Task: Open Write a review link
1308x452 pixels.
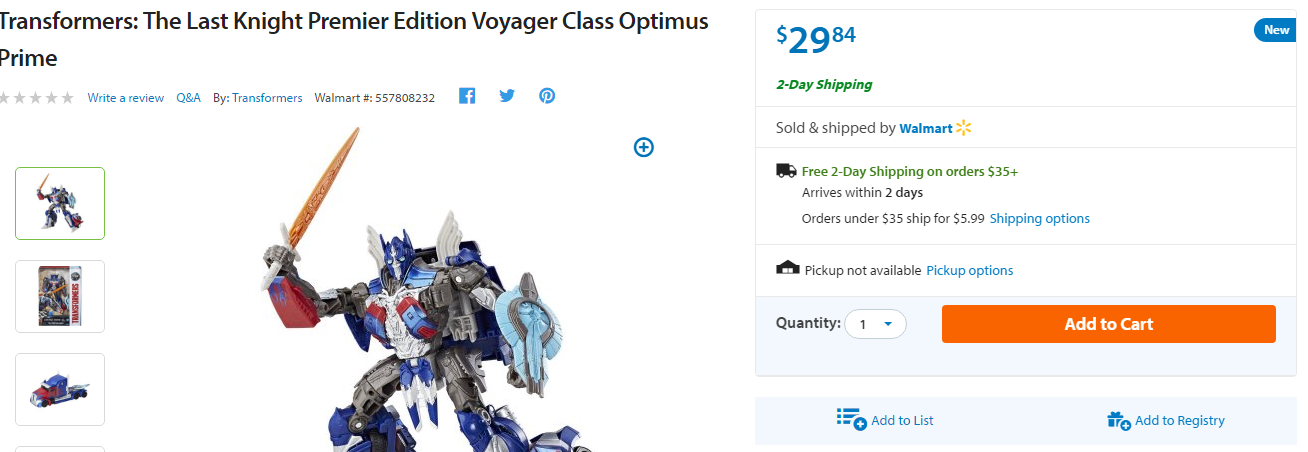Action: click(125, 98)
